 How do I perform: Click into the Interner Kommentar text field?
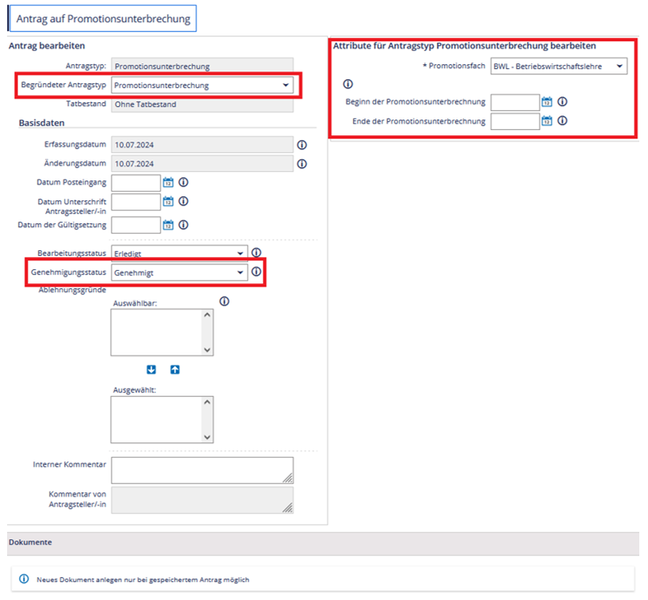(x=202, y=470)
